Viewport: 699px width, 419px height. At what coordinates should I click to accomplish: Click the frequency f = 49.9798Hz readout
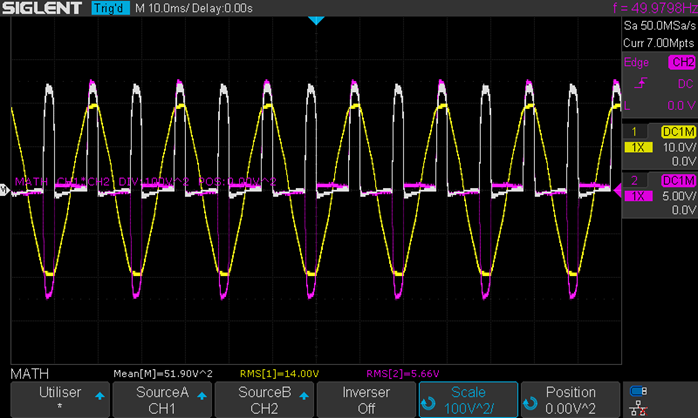pos(655,8)
